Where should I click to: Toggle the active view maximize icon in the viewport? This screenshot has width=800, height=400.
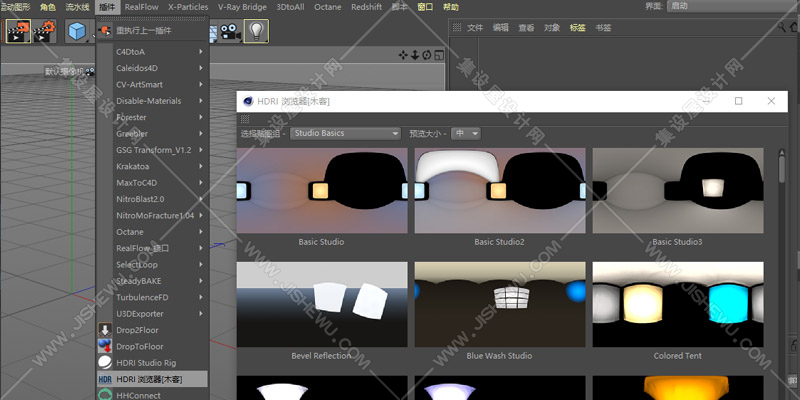click(x=439, y=55)
